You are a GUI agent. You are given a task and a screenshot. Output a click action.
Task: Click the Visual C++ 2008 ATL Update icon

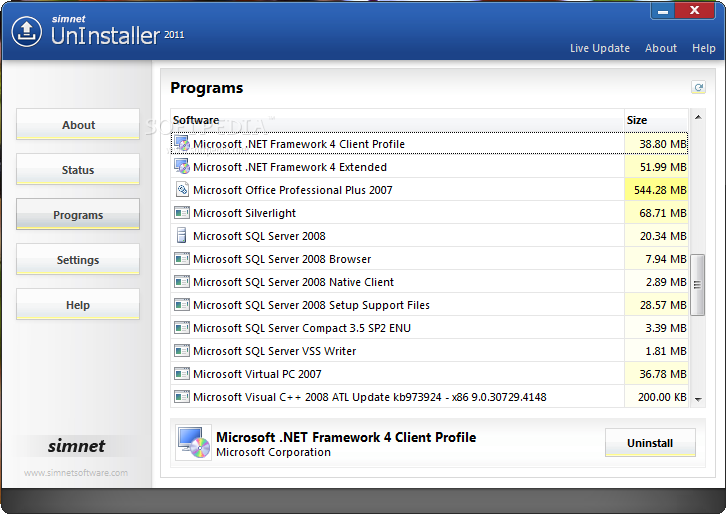182,396
